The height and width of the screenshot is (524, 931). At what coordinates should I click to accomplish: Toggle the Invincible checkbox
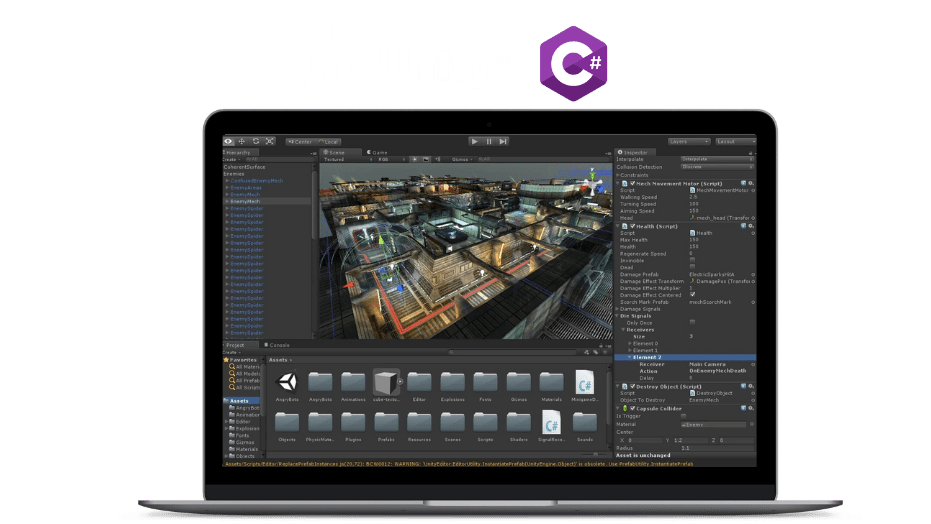pyautogui.click(x=692, y=261)
